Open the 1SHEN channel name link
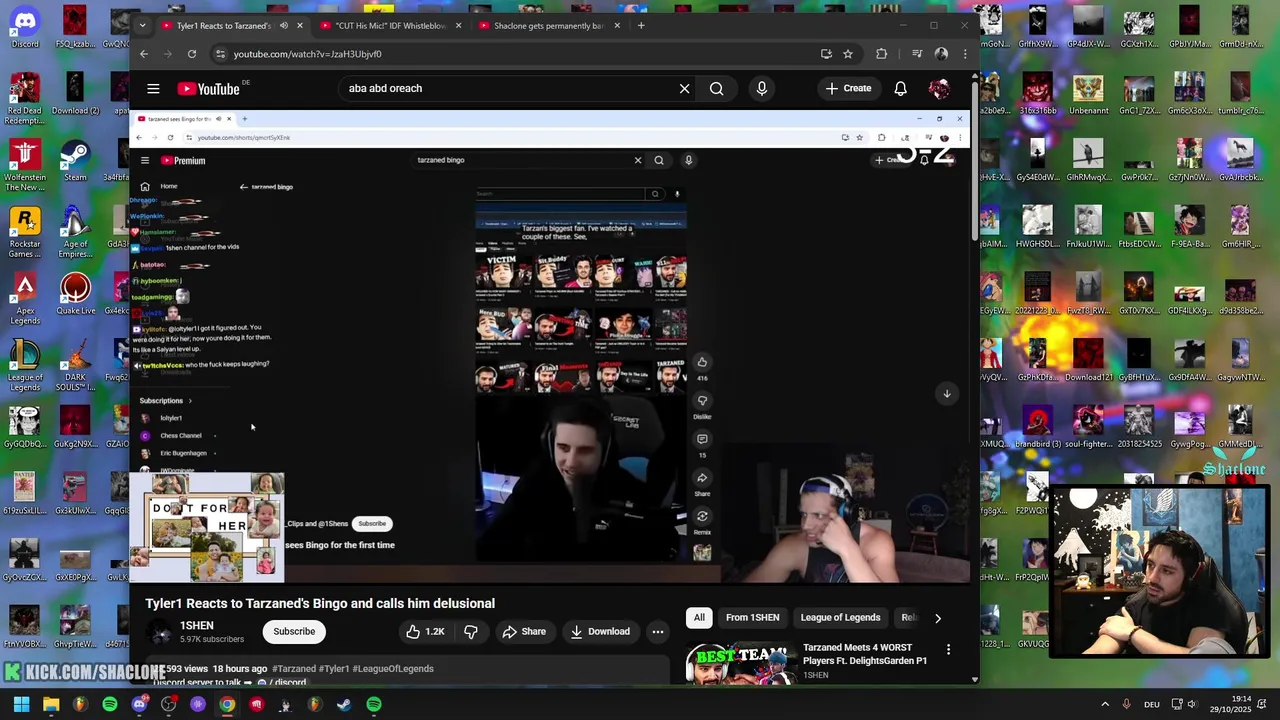This screenshot has height=720, width=1280. pyautogui.click(x=196, y=625)
